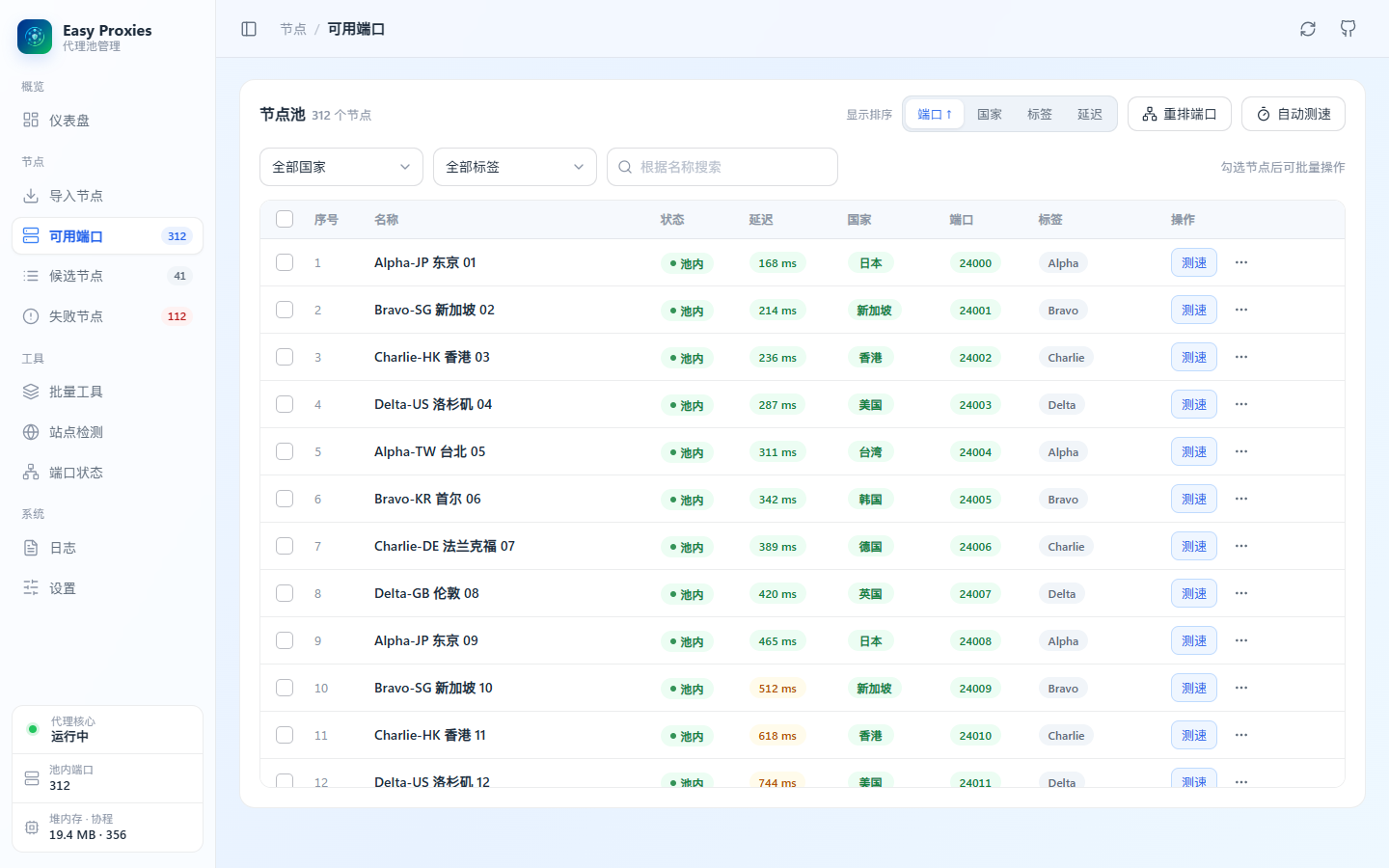Sort by 延迟 latency
Viewport: 1389px width, 868px height.
(1090, 114)
